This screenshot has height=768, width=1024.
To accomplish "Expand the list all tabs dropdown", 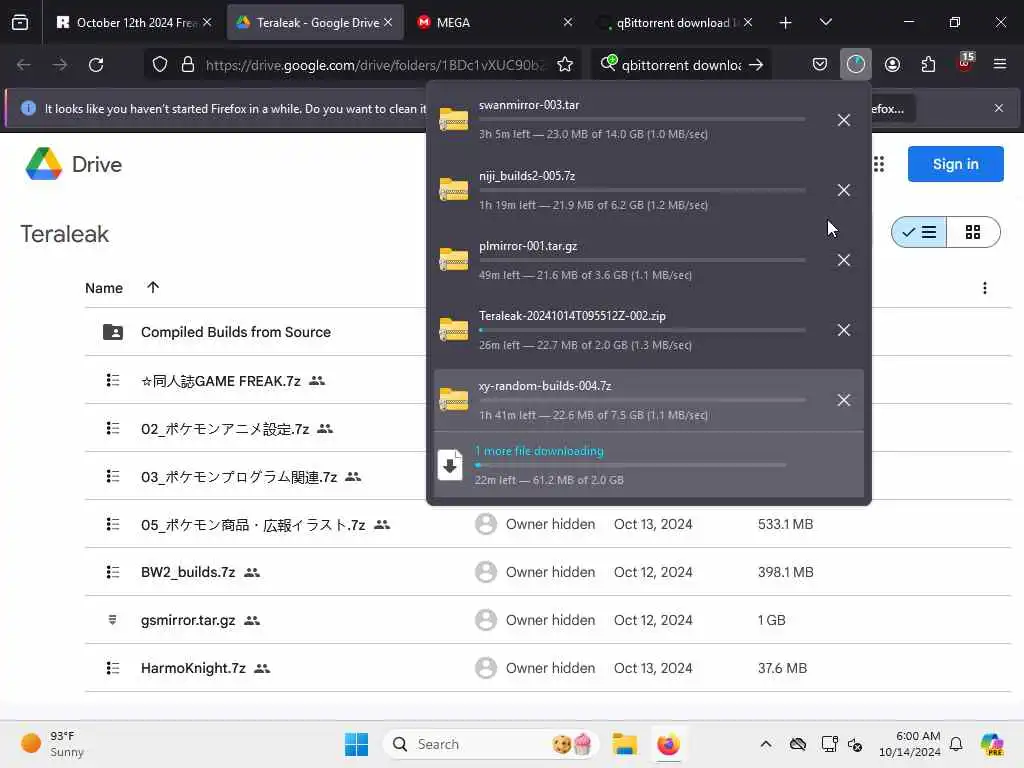I will point(825,22).
